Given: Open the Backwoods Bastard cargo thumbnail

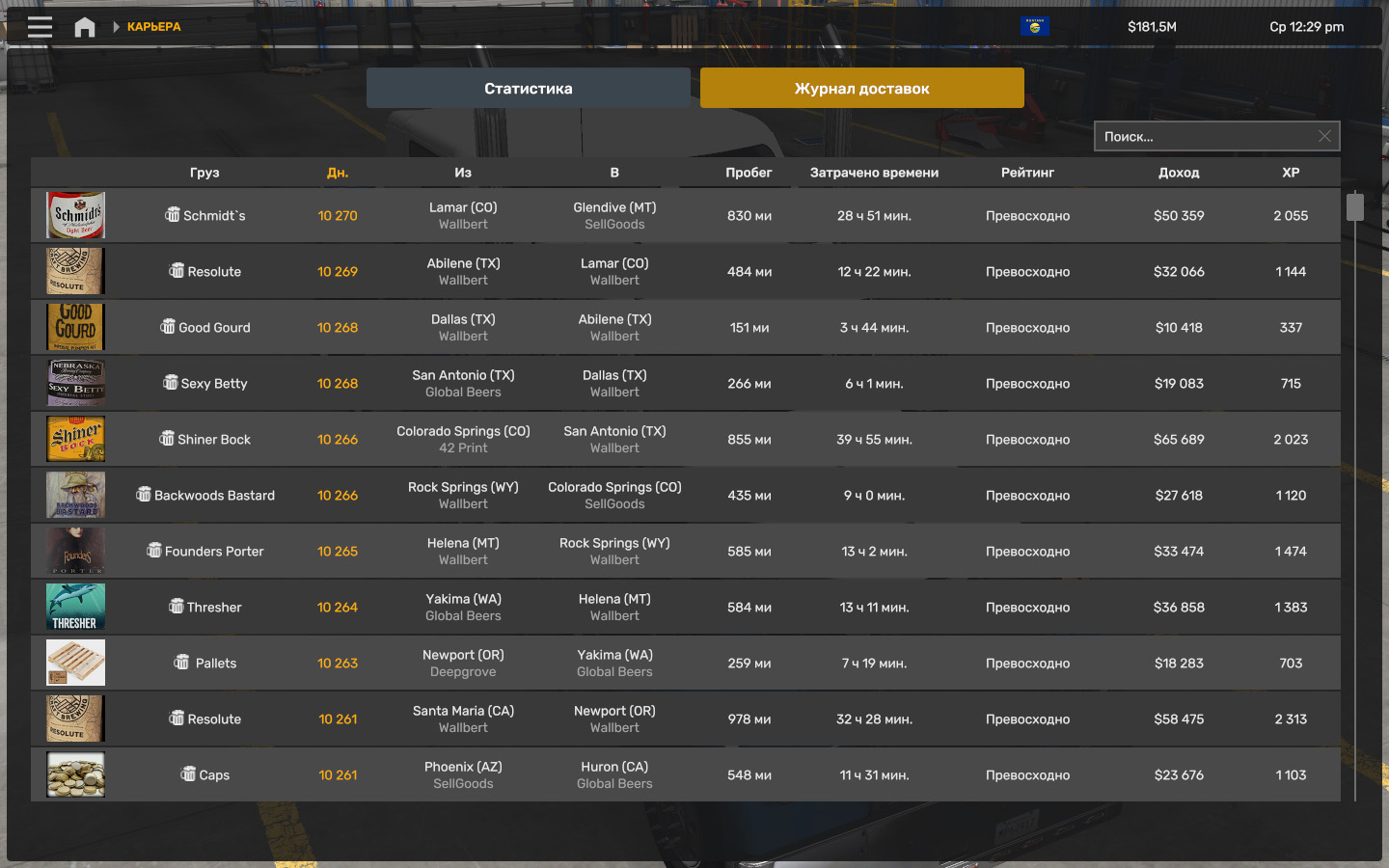Looking at the screenshot, I should point(76,495).
